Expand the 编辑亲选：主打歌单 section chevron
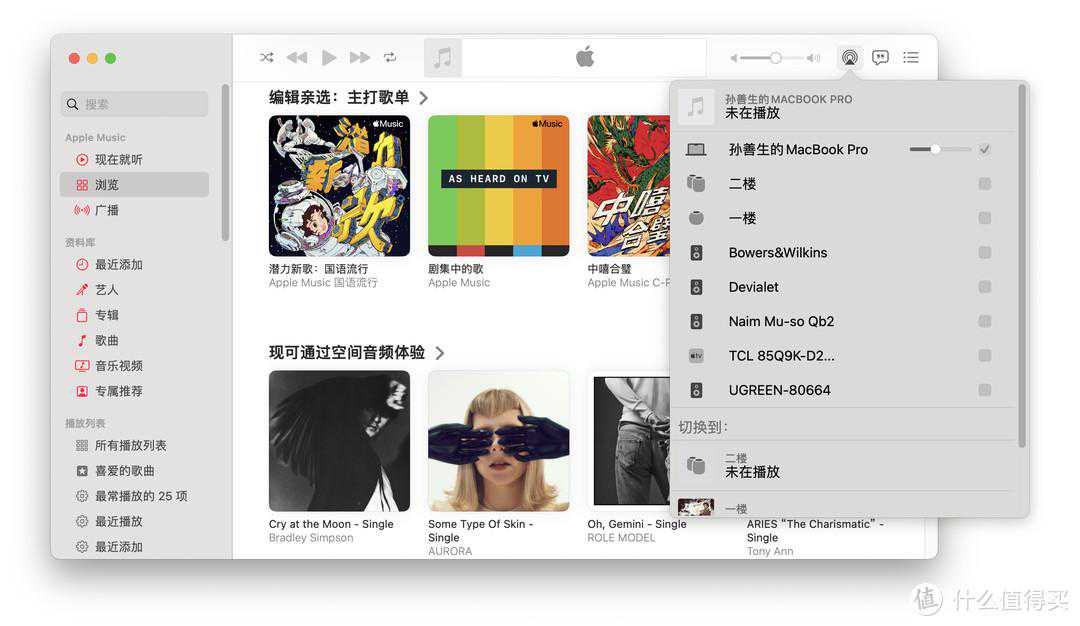The height and width of the screenshot is (626, 1080). [424, 98]
